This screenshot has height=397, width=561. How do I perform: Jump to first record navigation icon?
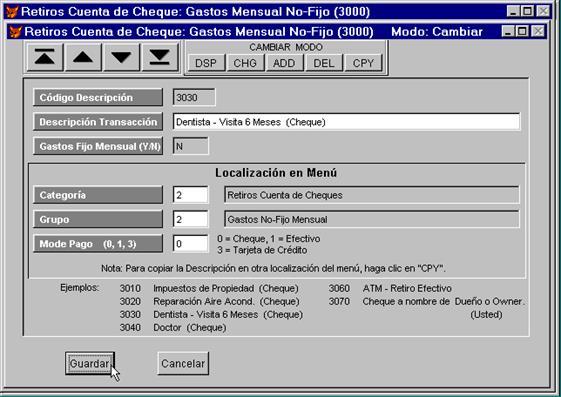click(x=45, y=57)
